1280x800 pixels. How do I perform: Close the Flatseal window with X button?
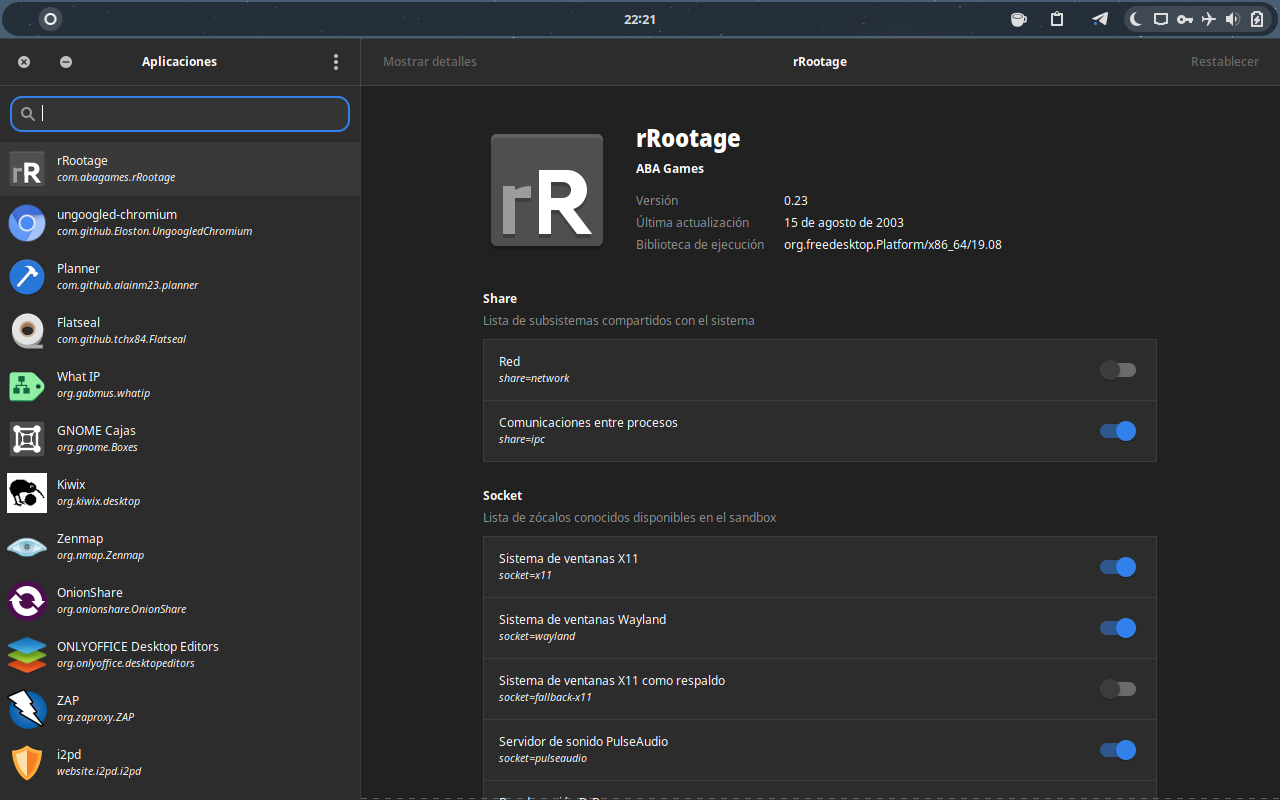[24, 62]
